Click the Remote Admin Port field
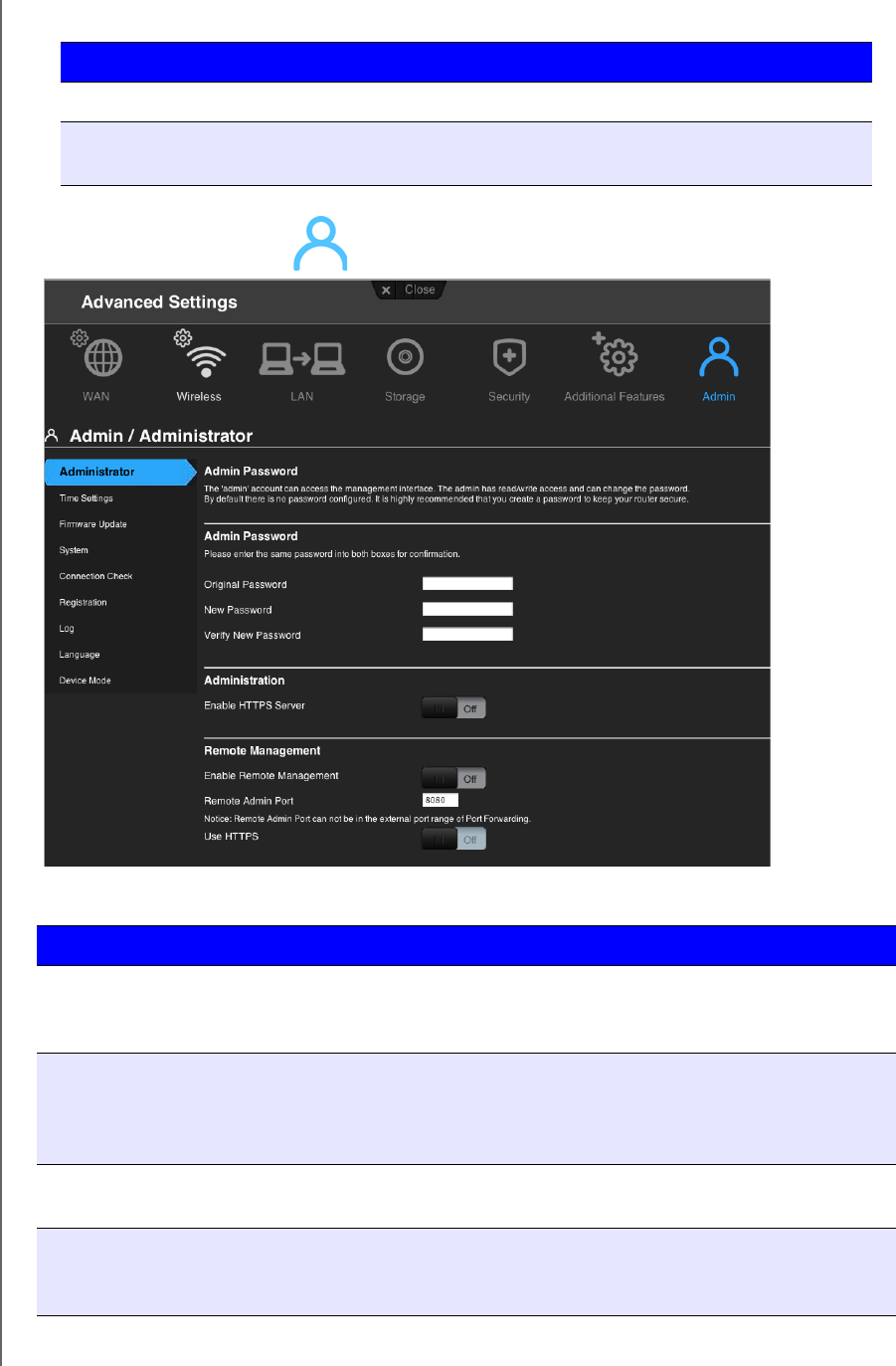 [441, 800]
